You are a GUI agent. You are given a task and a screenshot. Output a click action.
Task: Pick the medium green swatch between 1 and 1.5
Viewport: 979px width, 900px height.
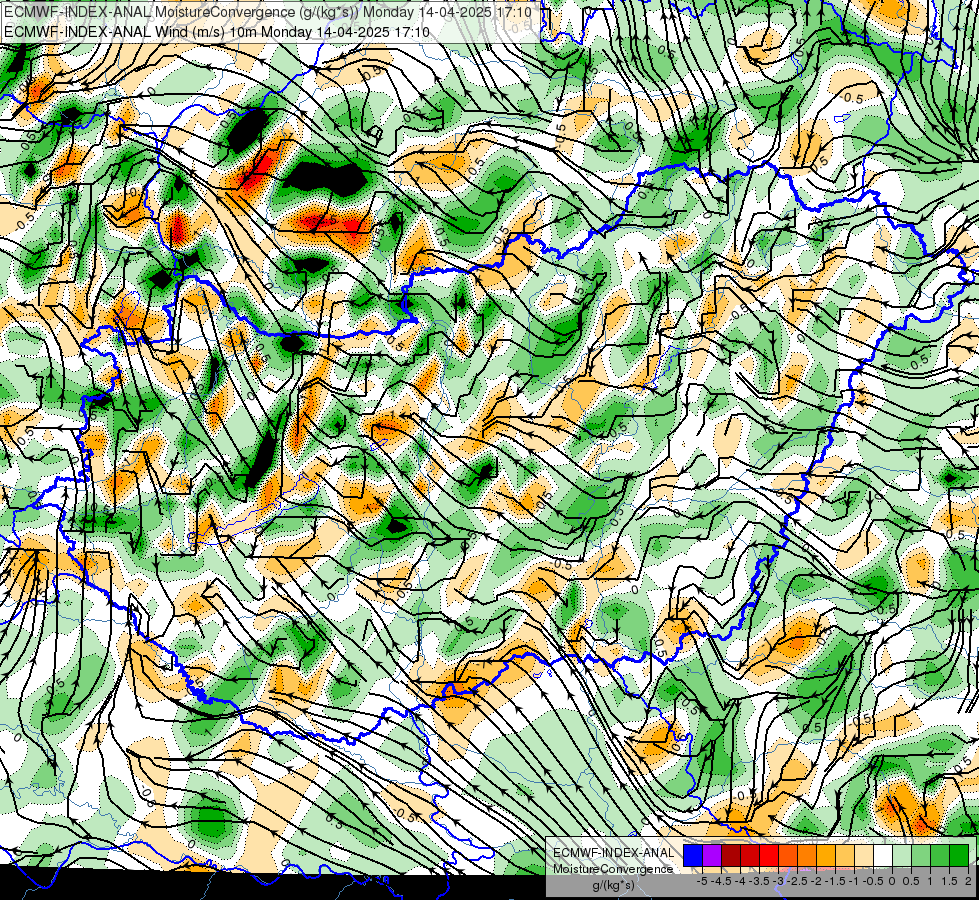940,855
